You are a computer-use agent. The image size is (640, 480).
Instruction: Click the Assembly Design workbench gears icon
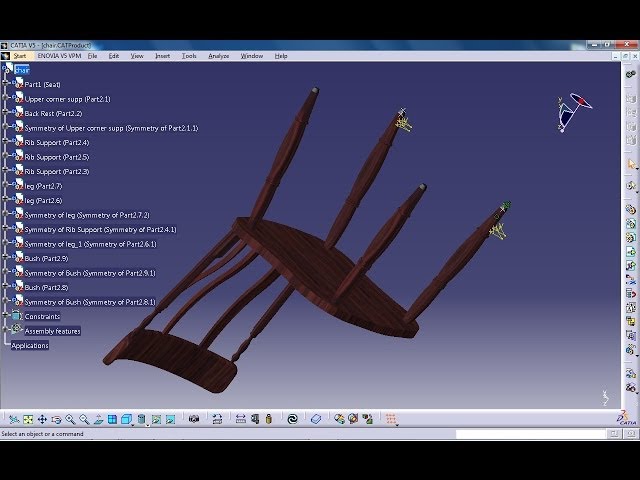click(x=631, y=74)
